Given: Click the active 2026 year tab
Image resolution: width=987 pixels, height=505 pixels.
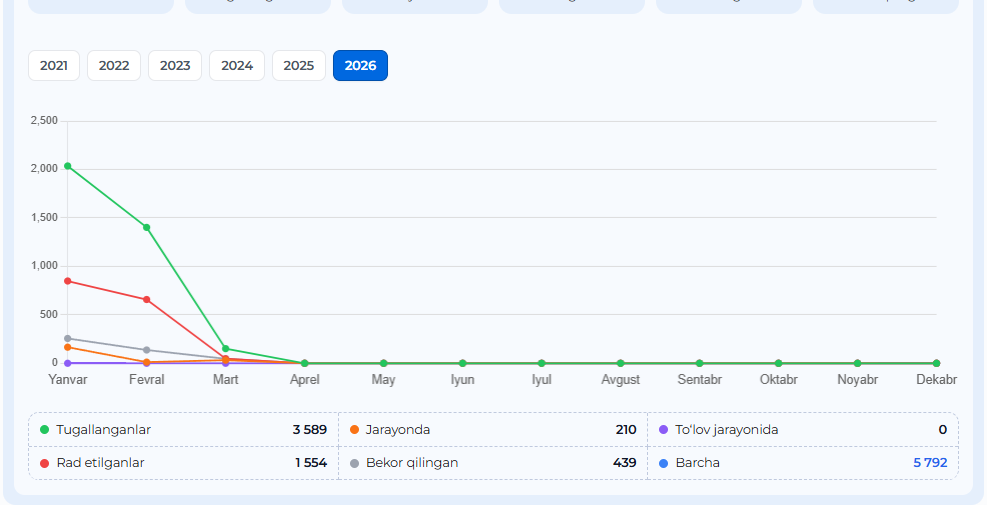Looking at the screenshot, I should click(360, 66).
